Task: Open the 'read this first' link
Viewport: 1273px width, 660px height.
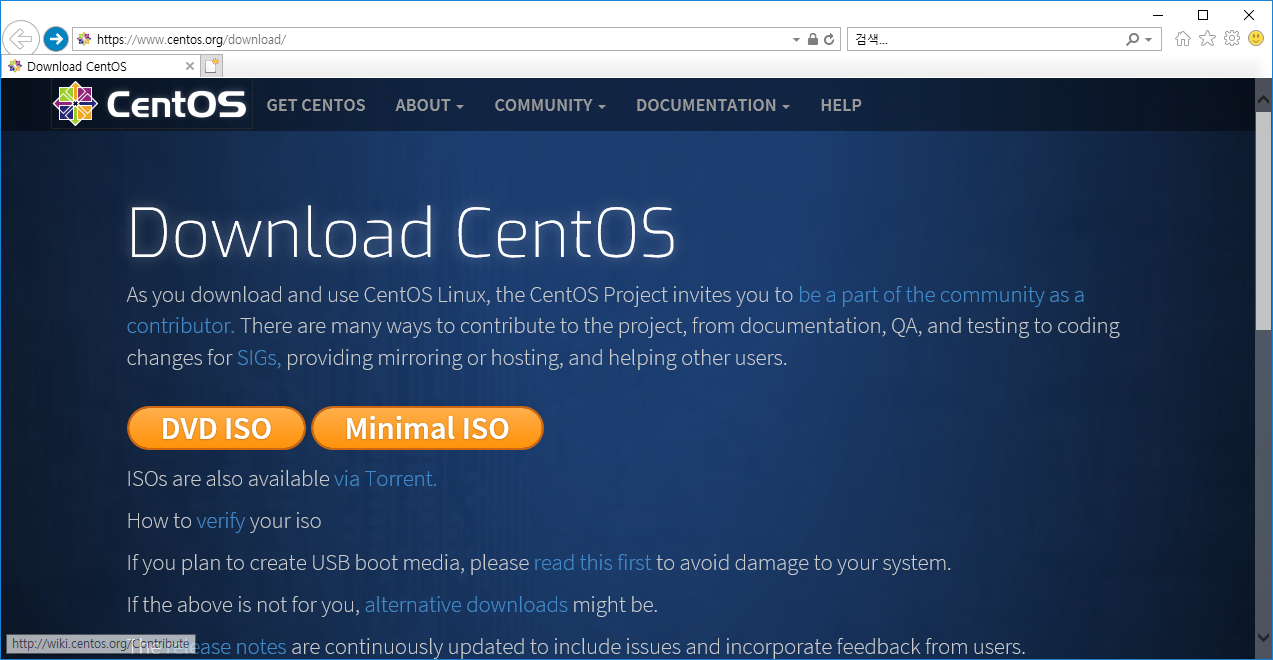Action: pos(592,563)
